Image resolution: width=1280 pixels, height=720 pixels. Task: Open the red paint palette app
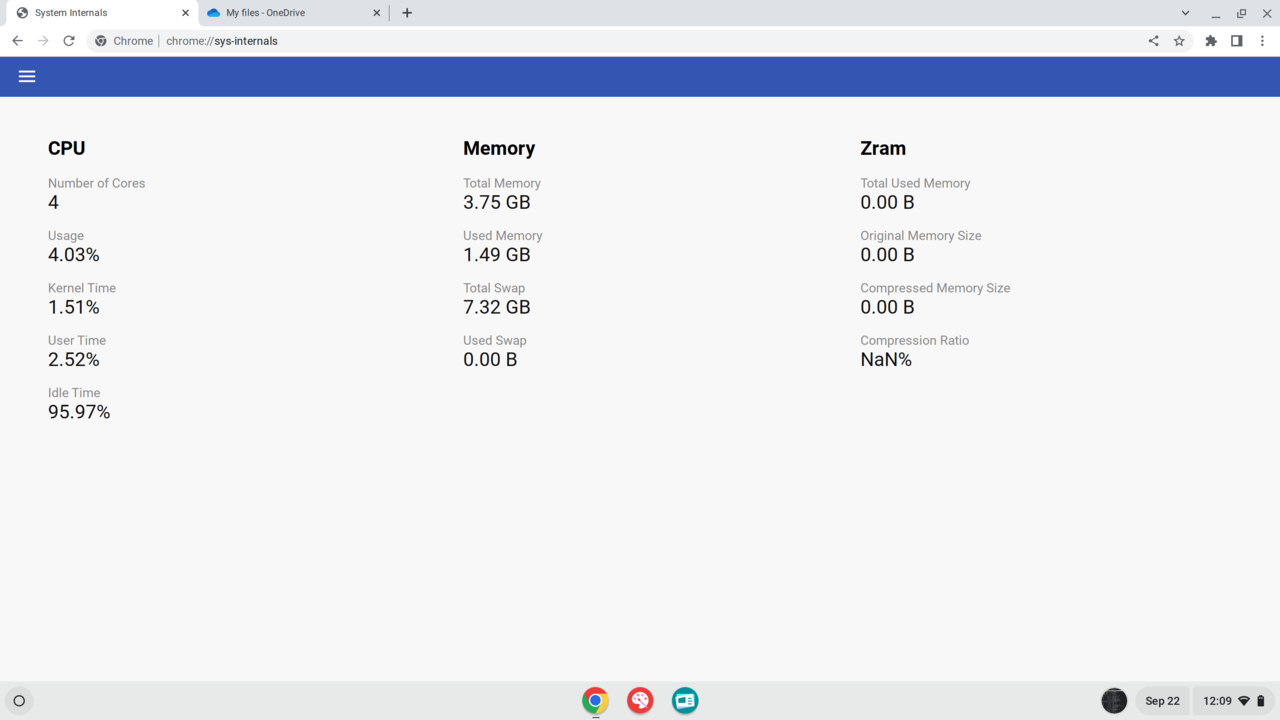640,701
